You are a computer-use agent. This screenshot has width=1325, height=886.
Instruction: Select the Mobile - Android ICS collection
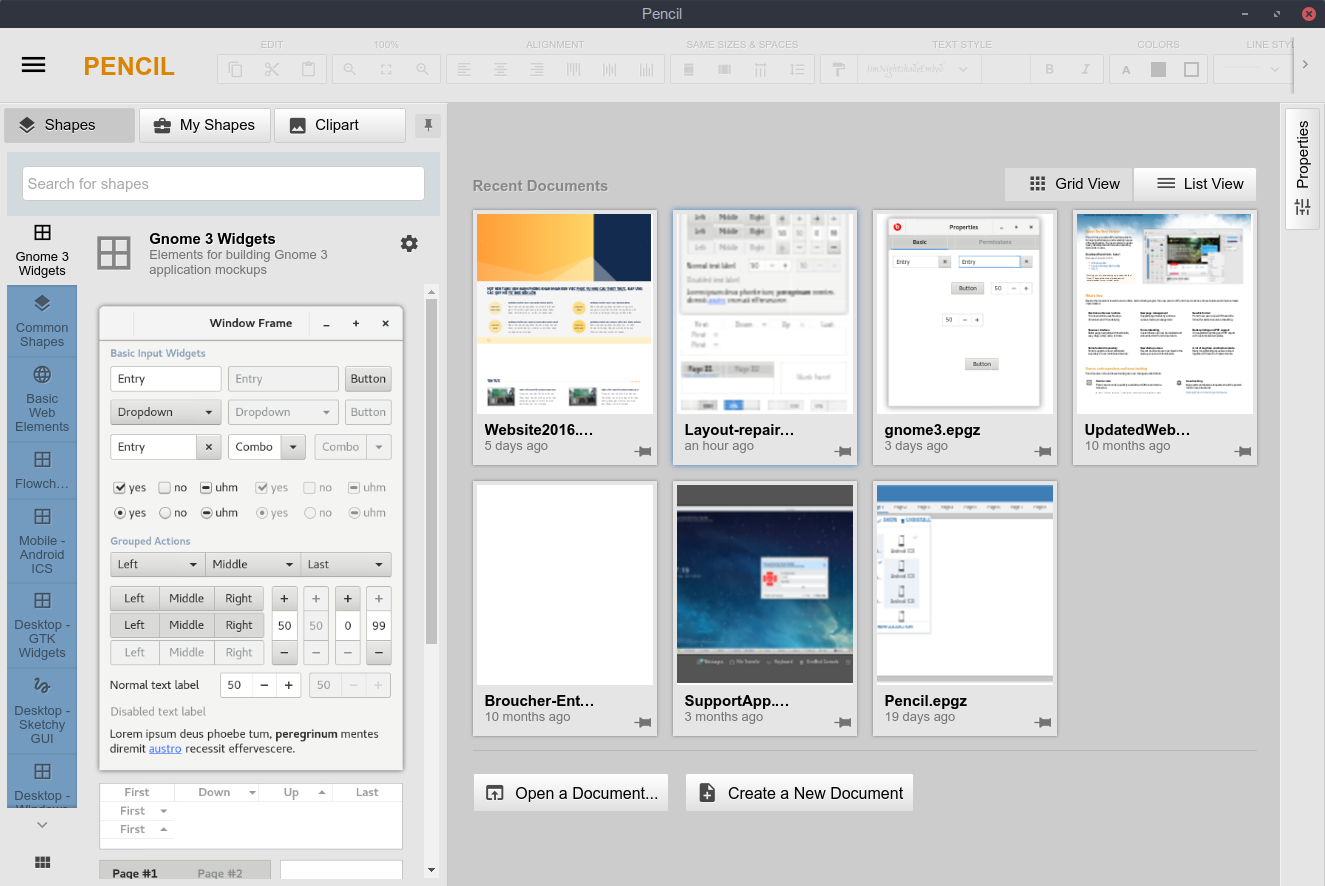coord(42,540)
